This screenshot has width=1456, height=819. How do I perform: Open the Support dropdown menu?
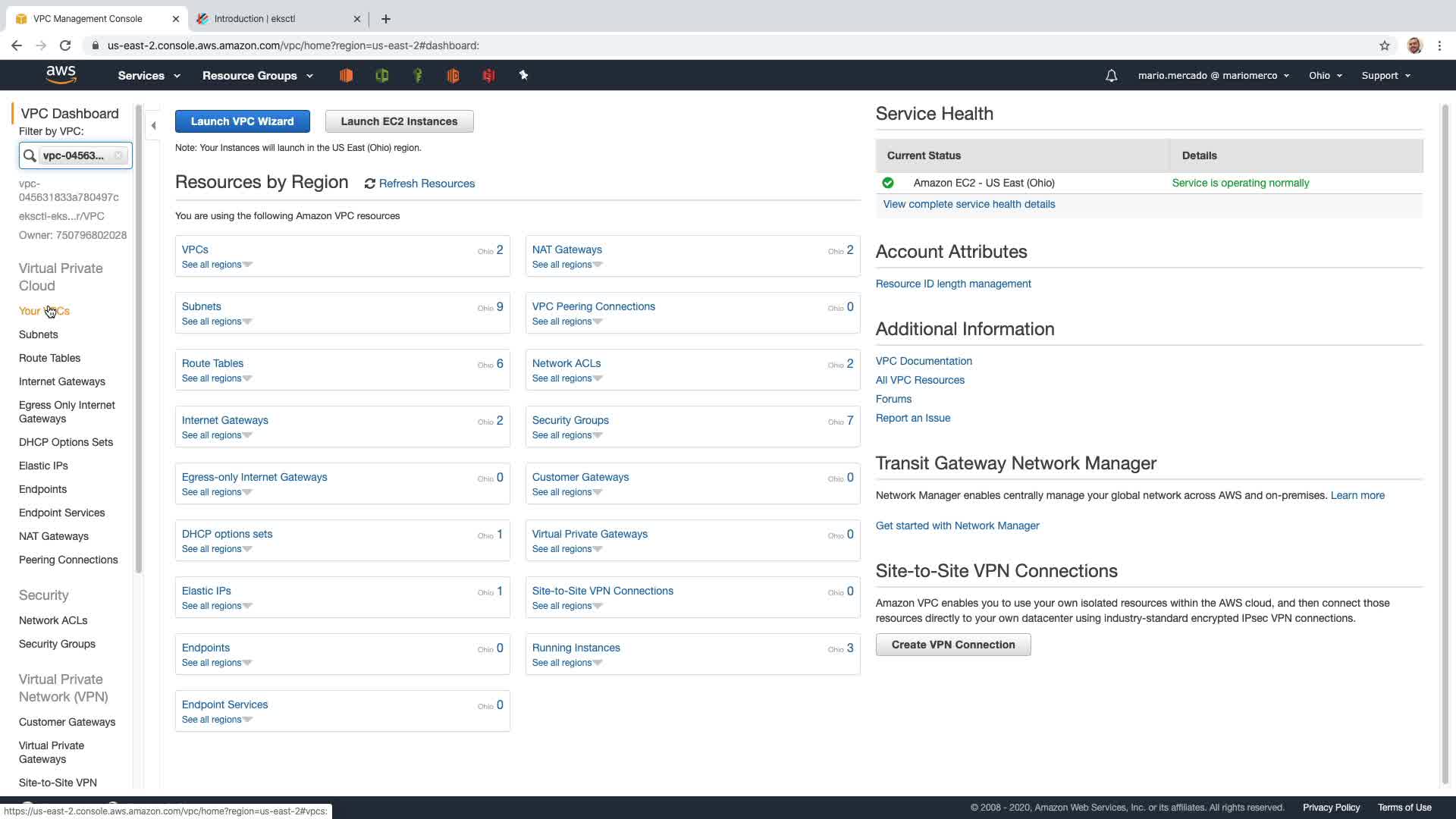click(1385, 76)
